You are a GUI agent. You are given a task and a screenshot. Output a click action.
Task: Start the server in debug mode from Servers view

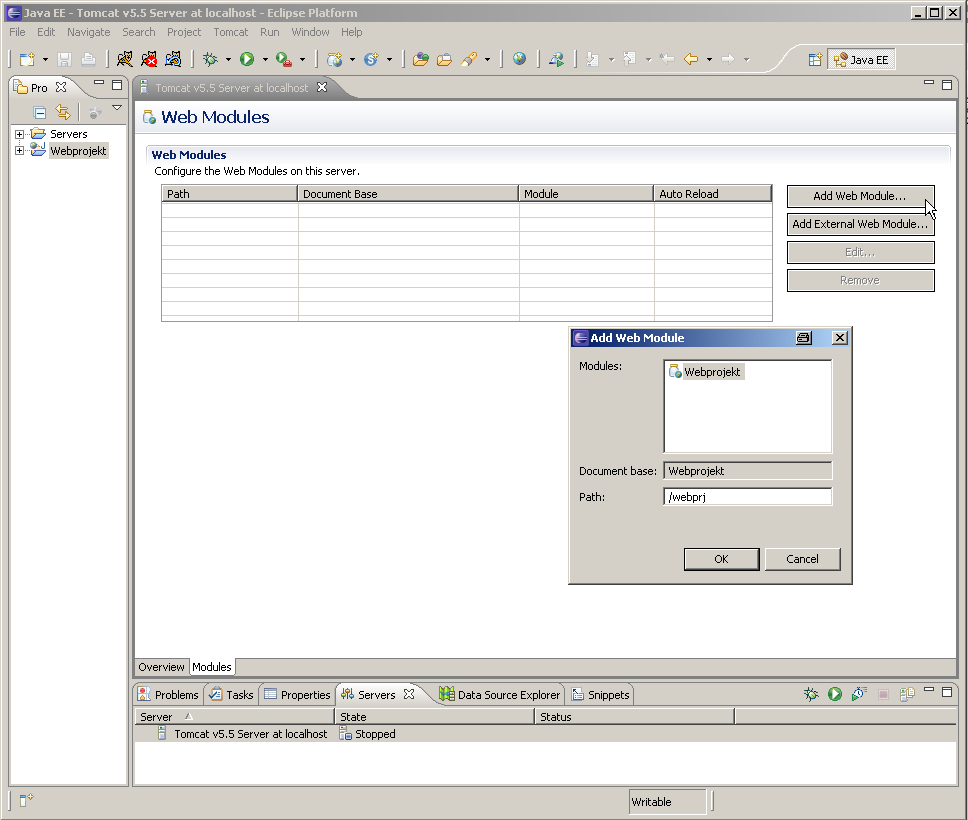pos(811,694)
